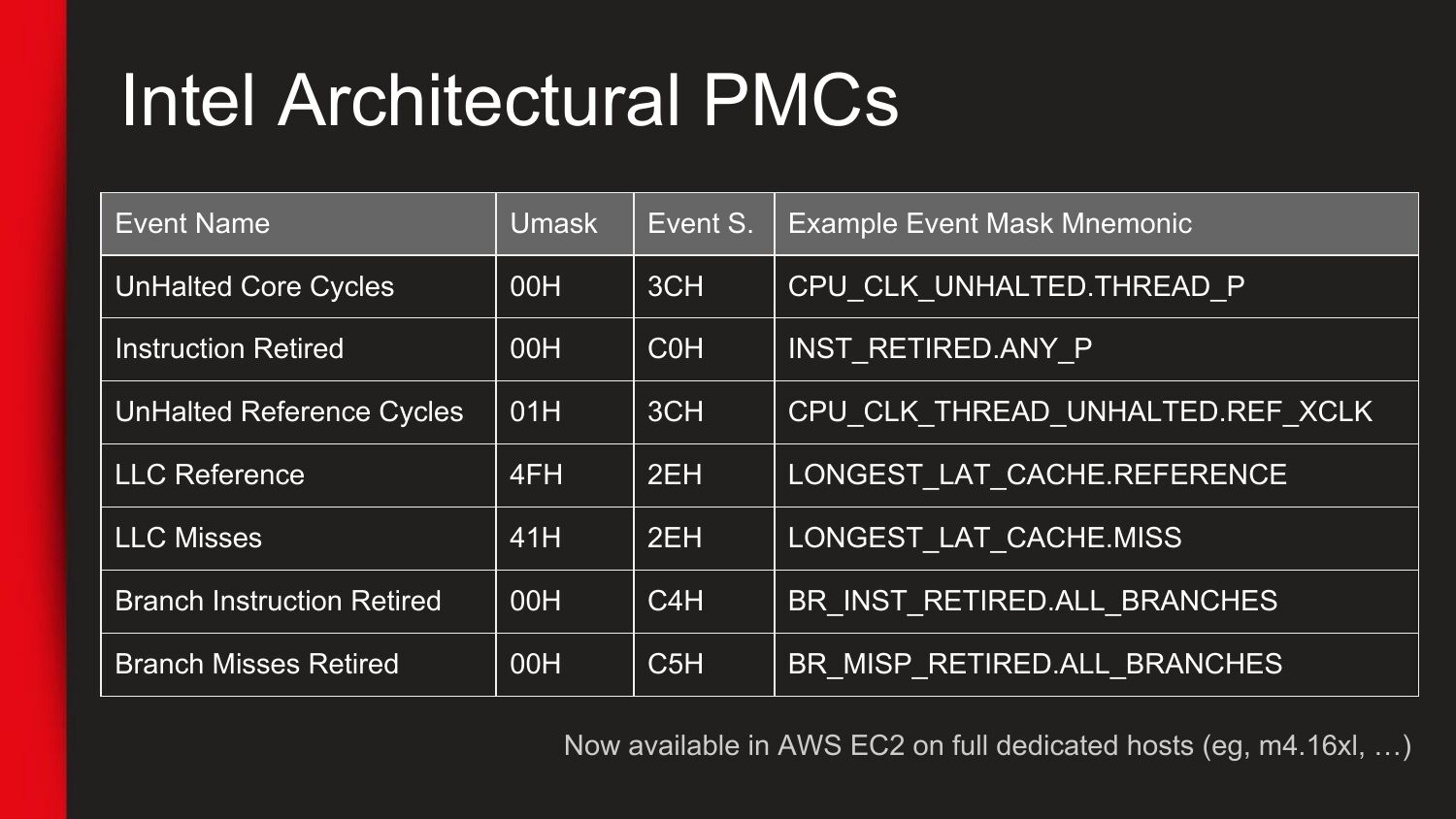Click the AWS EC2 dedicated hosts footnote
This screenshot has width=1456, height=819.
987,746
